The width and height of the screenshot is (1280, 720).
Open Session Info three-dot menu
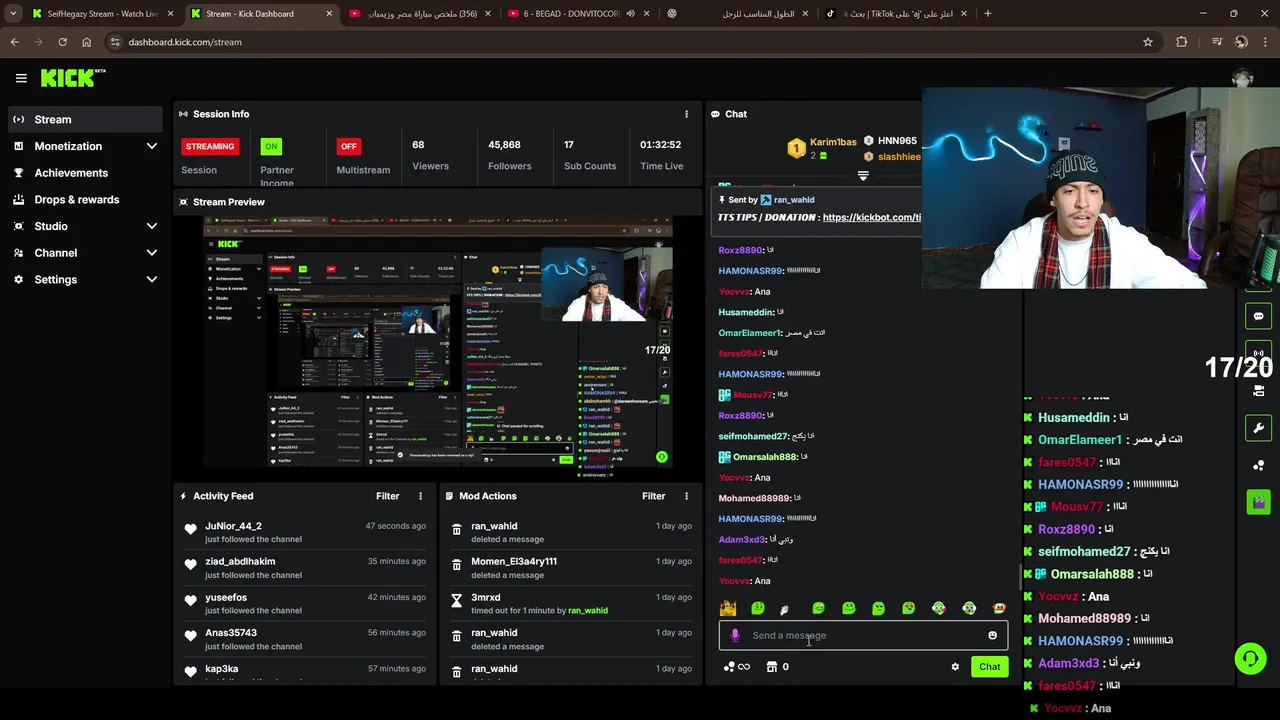686,114
